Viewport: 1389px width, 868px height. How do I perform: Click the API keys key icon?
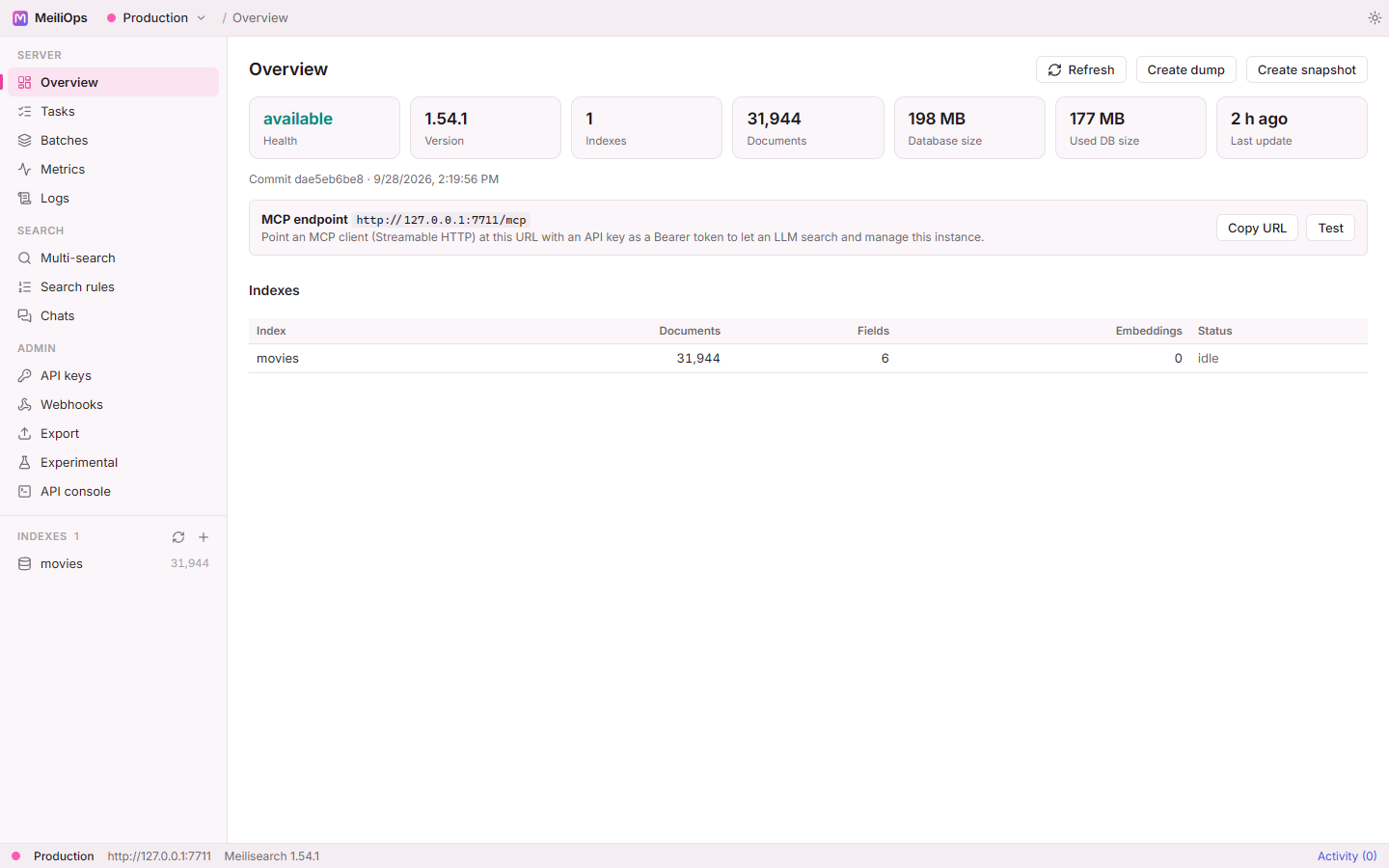pyautogui.click(x=25, y=376)
